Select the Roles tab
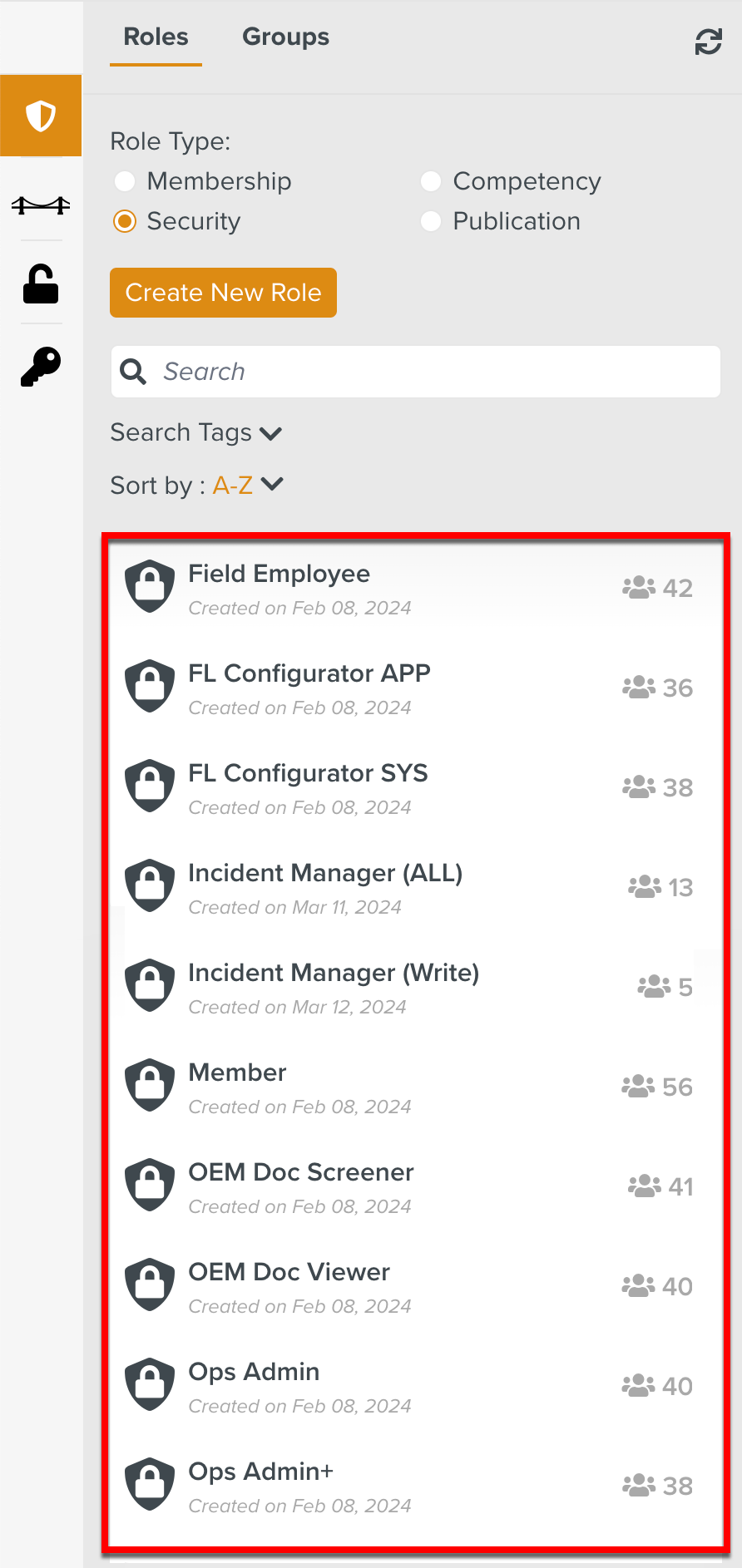Viewport: 742px width, 1568px height. pos(156,37)
